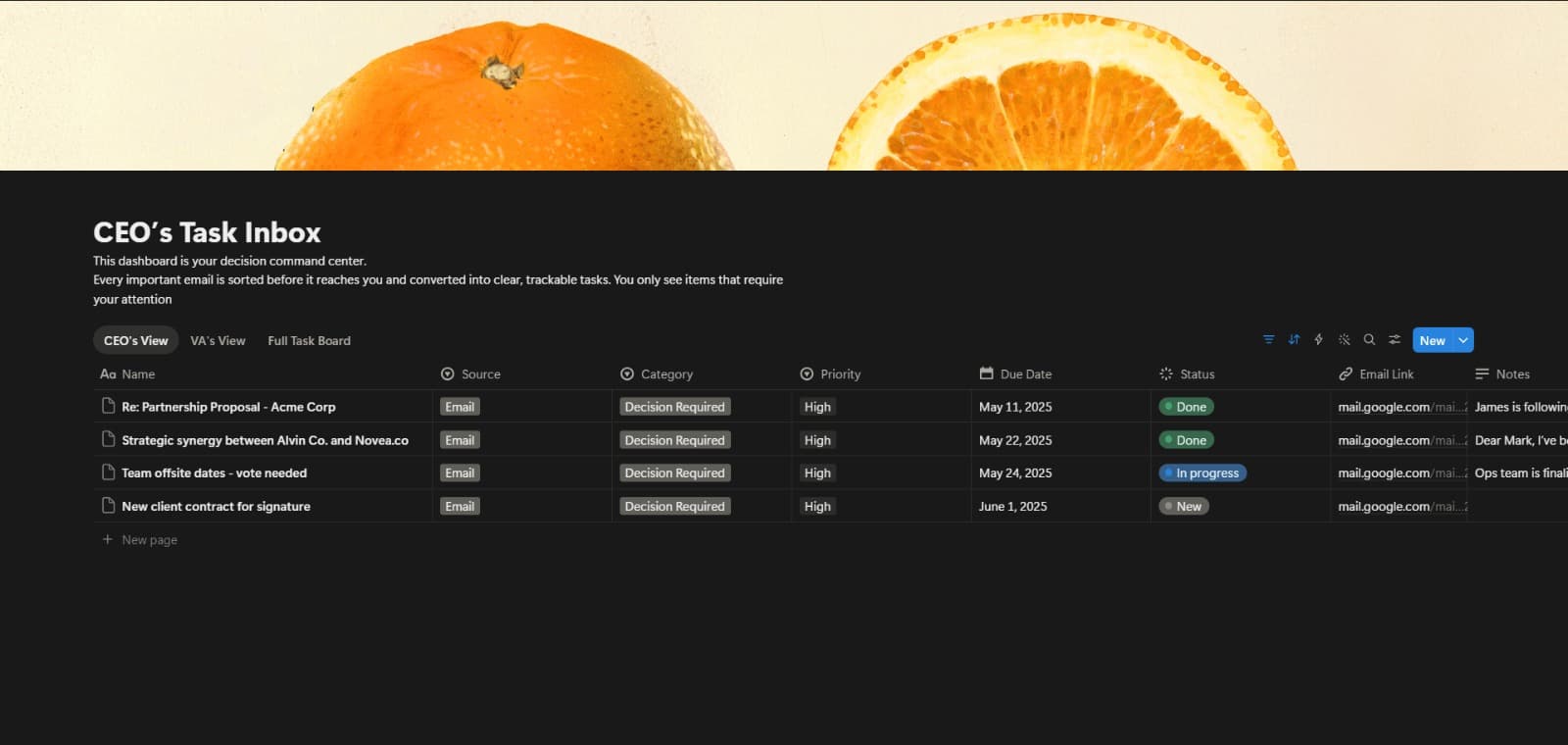Open page icon of Strategic synergy row
1568x745 pixels.
(109, 439)
